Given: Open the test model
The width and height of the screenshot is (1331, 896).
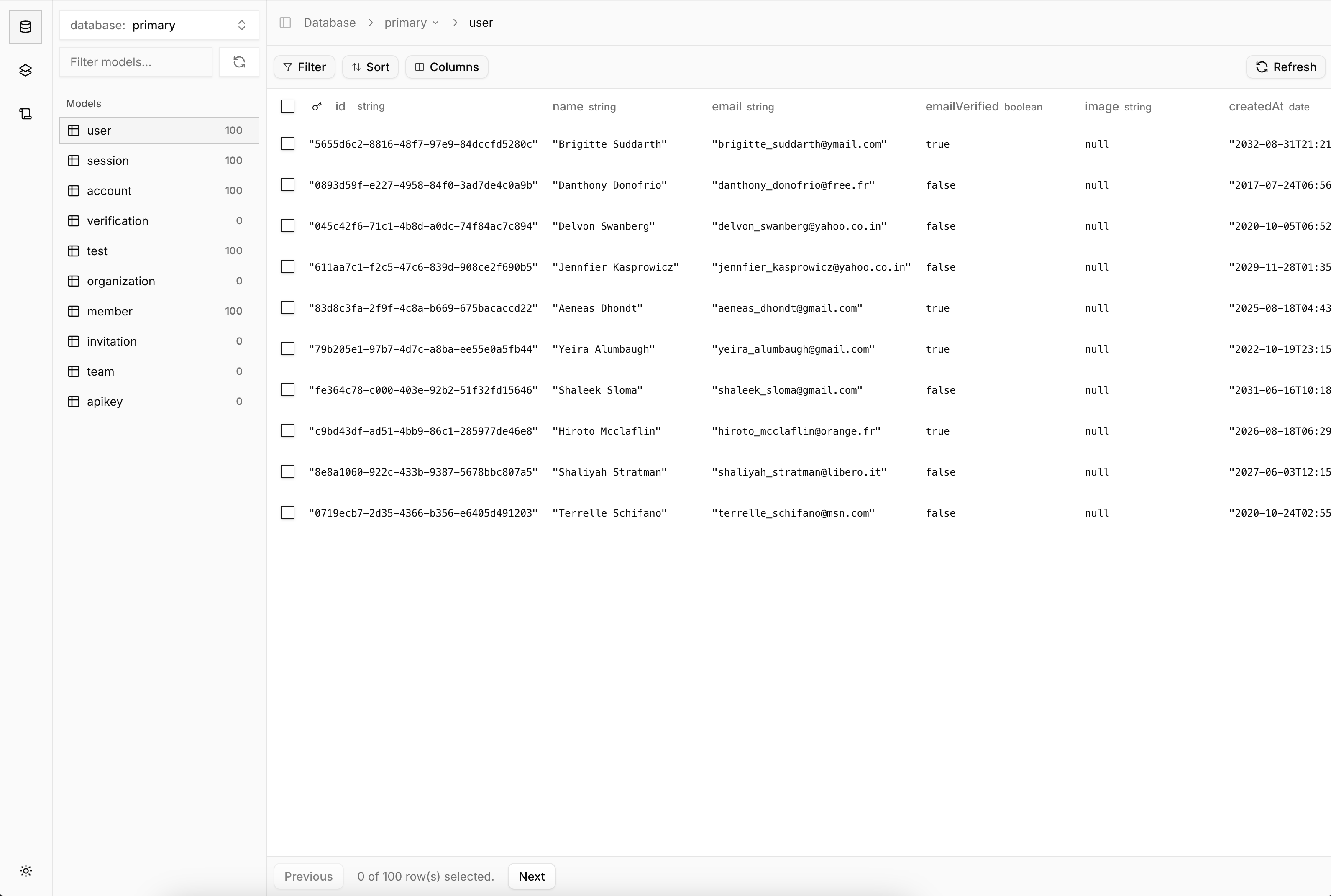Looking at the screenshot, I should tap(159, 251).
